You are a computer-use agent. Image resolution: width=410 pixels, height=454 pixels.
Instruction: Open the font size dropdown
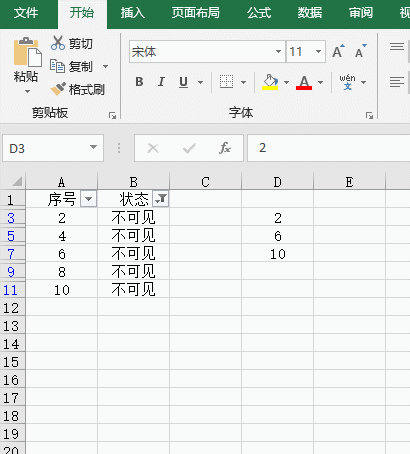click(318, 52)
